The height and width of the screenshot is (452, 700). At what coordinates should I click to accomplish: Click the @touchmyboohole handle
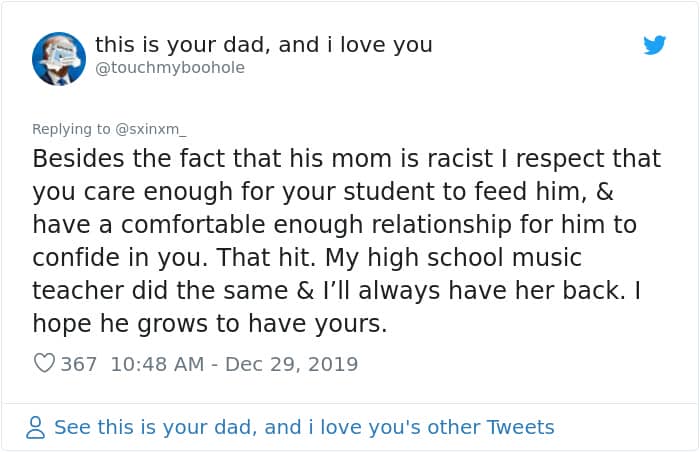[x=169, y=68]
